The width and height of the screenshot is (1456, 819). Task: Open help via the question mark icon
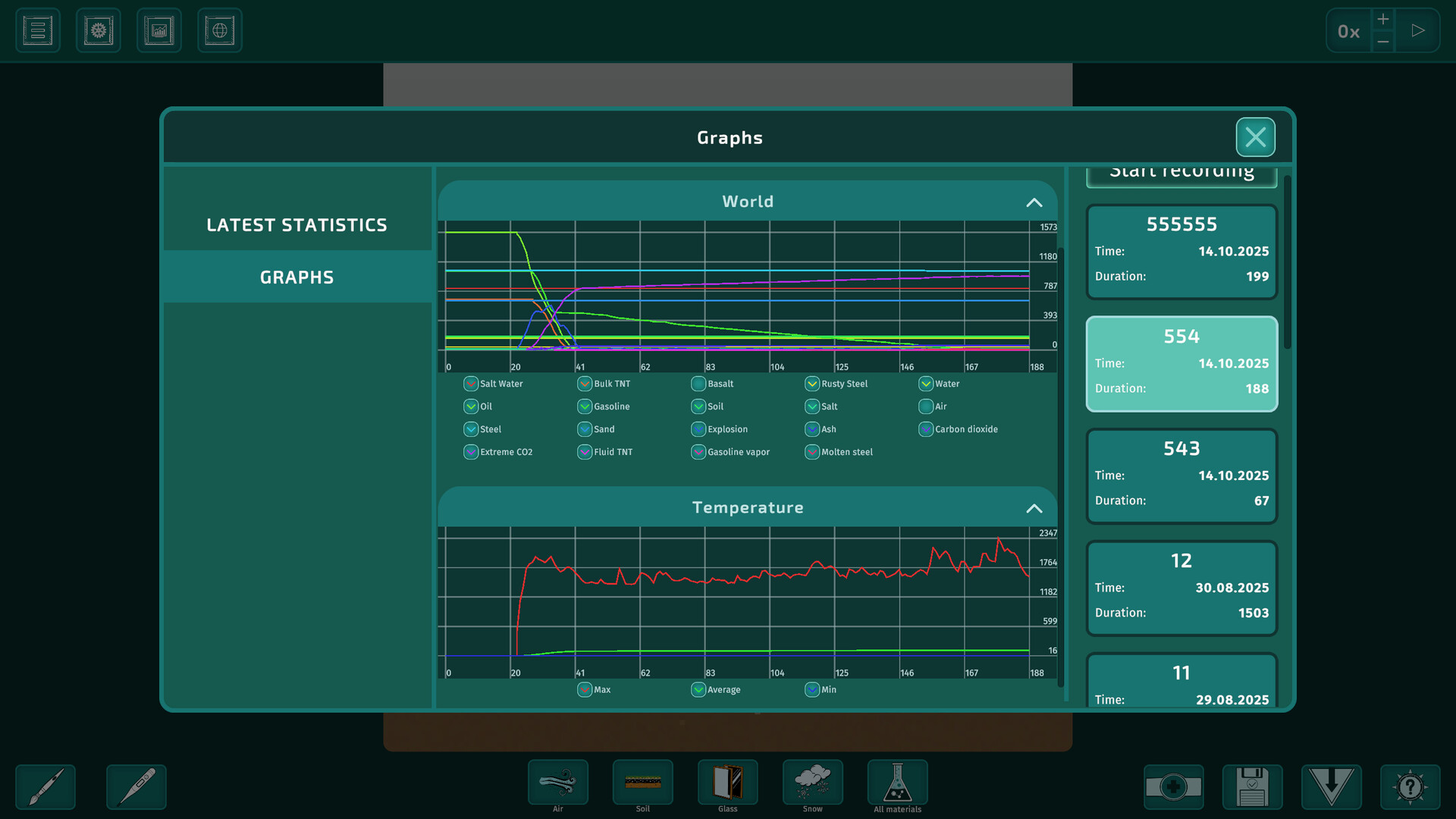[1409, 786]
